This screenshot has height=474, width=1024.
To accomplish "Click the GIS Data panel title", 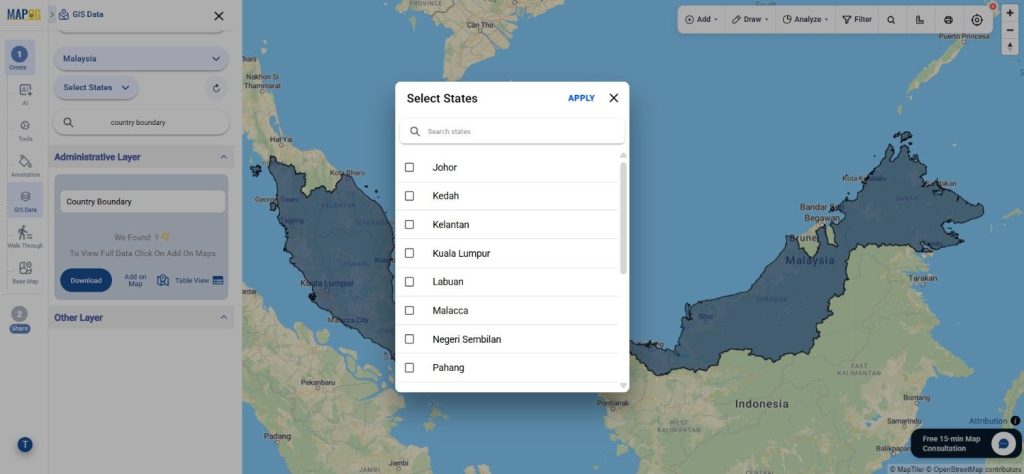I will 87,14.
